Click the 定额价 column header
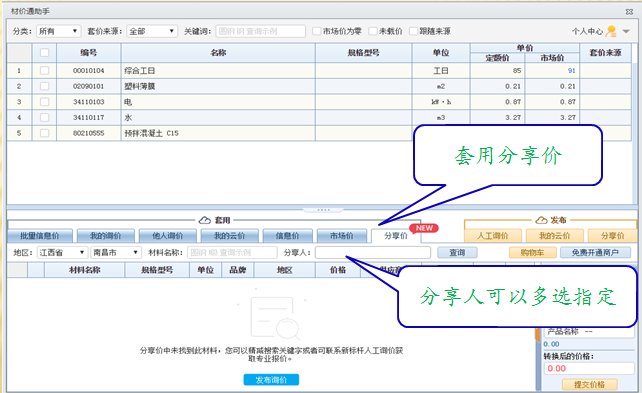The height and width of the screenshot is (393, 642). (497, 58)
